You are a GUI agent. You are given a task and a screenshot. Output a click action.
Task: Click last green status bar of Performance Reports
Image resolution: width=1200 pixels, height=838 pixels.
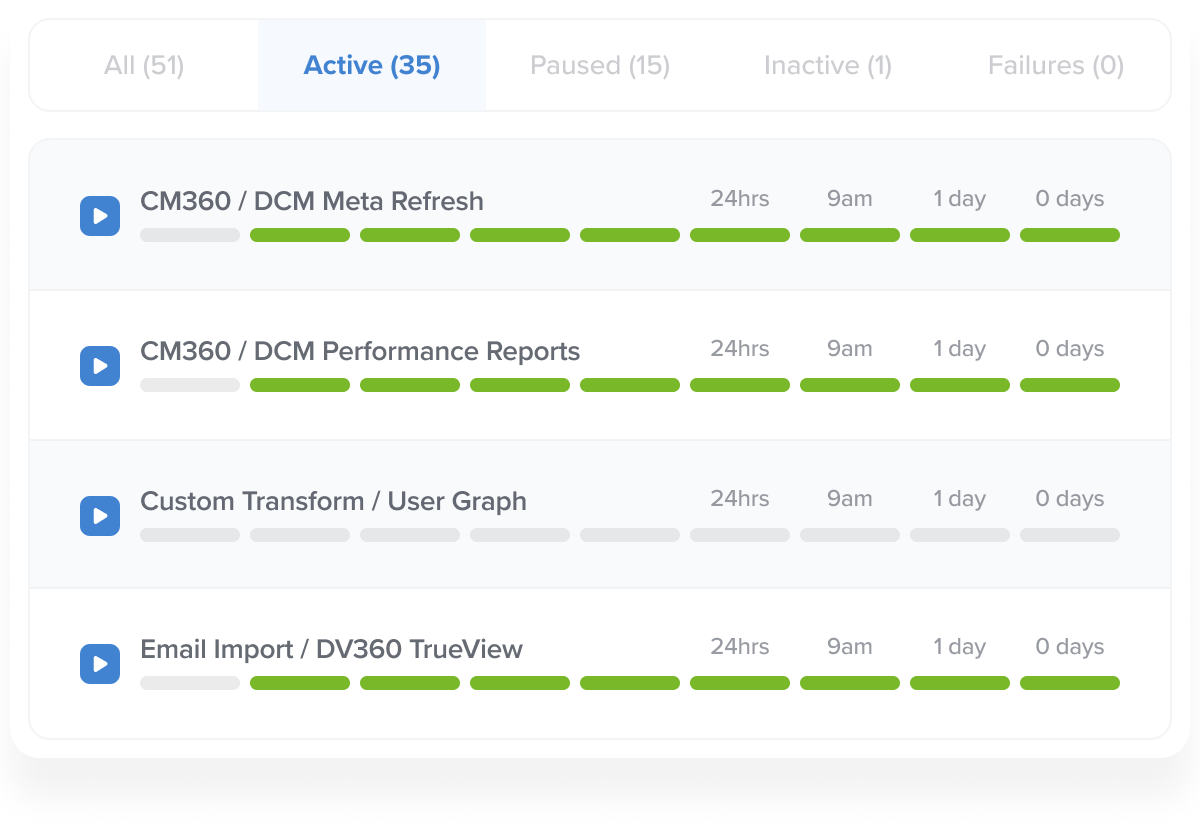point(1070,385)
